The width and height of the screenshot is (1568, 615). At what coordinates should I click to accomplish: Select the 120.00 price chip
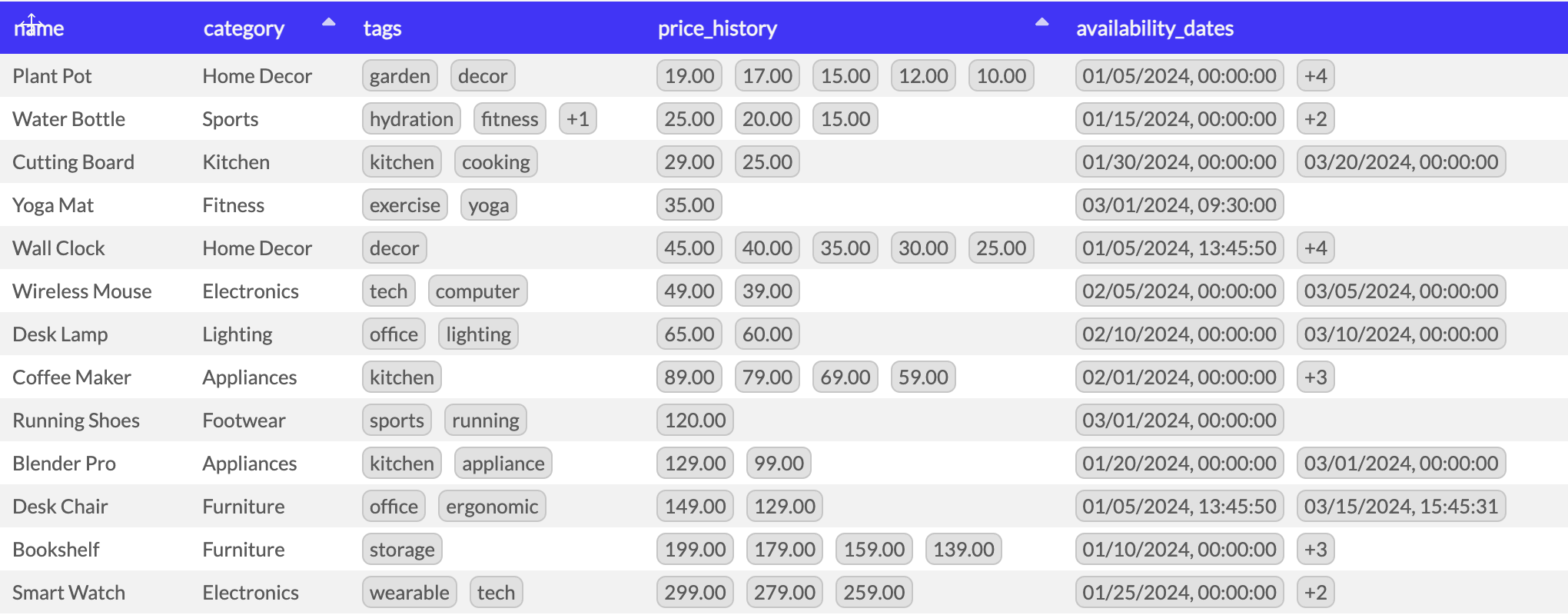(695, 421)
